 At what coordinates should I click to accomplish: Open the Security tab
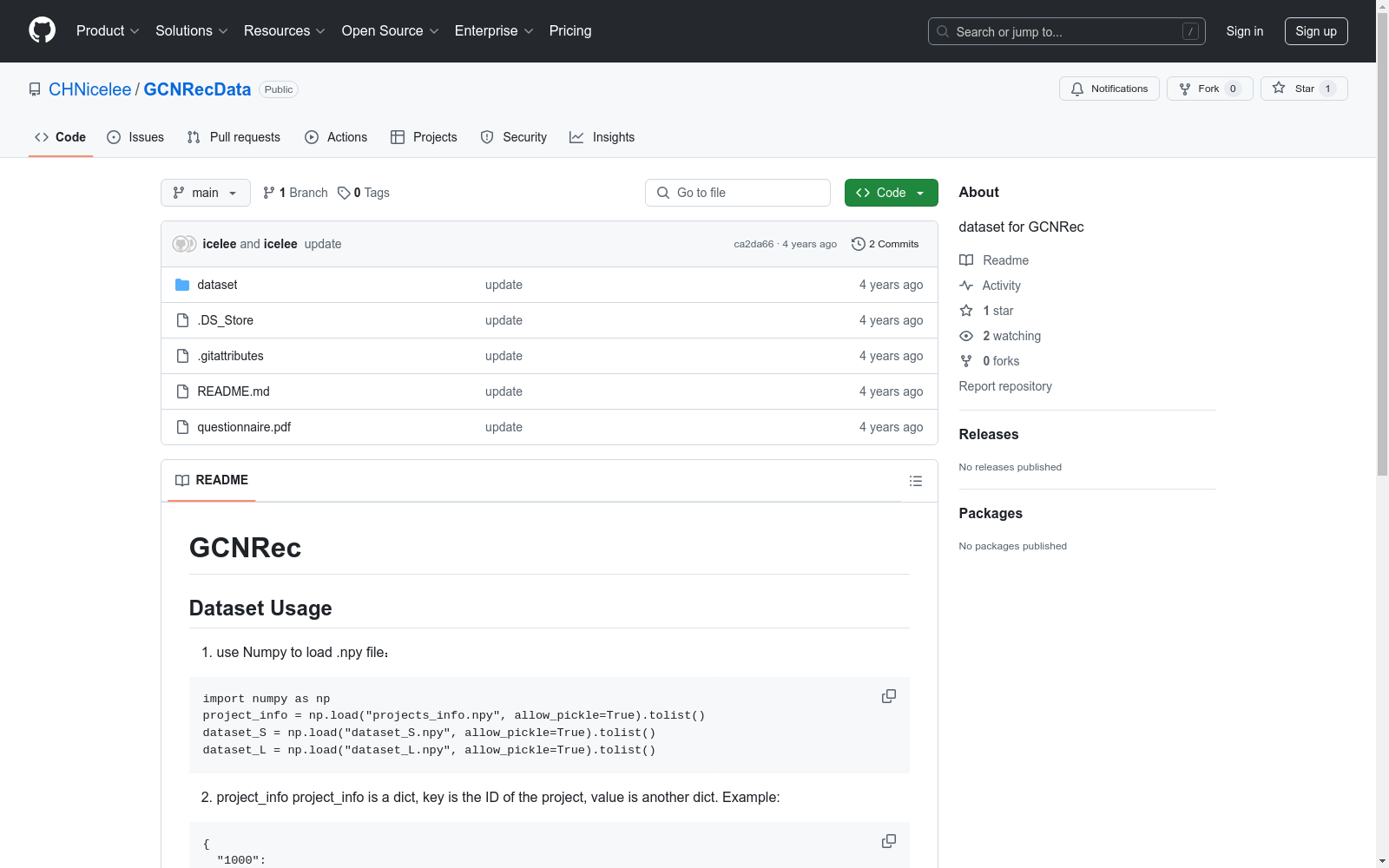(x=514, y=137)
